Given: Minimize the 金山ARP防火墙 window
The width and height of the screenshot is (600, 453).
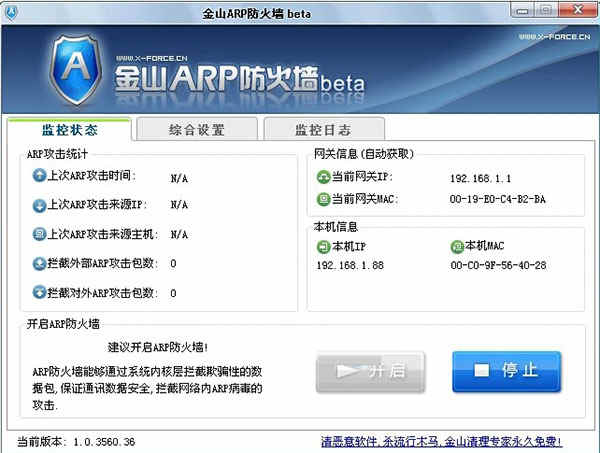Looking at the screenshot, I should tap(522, 10).
